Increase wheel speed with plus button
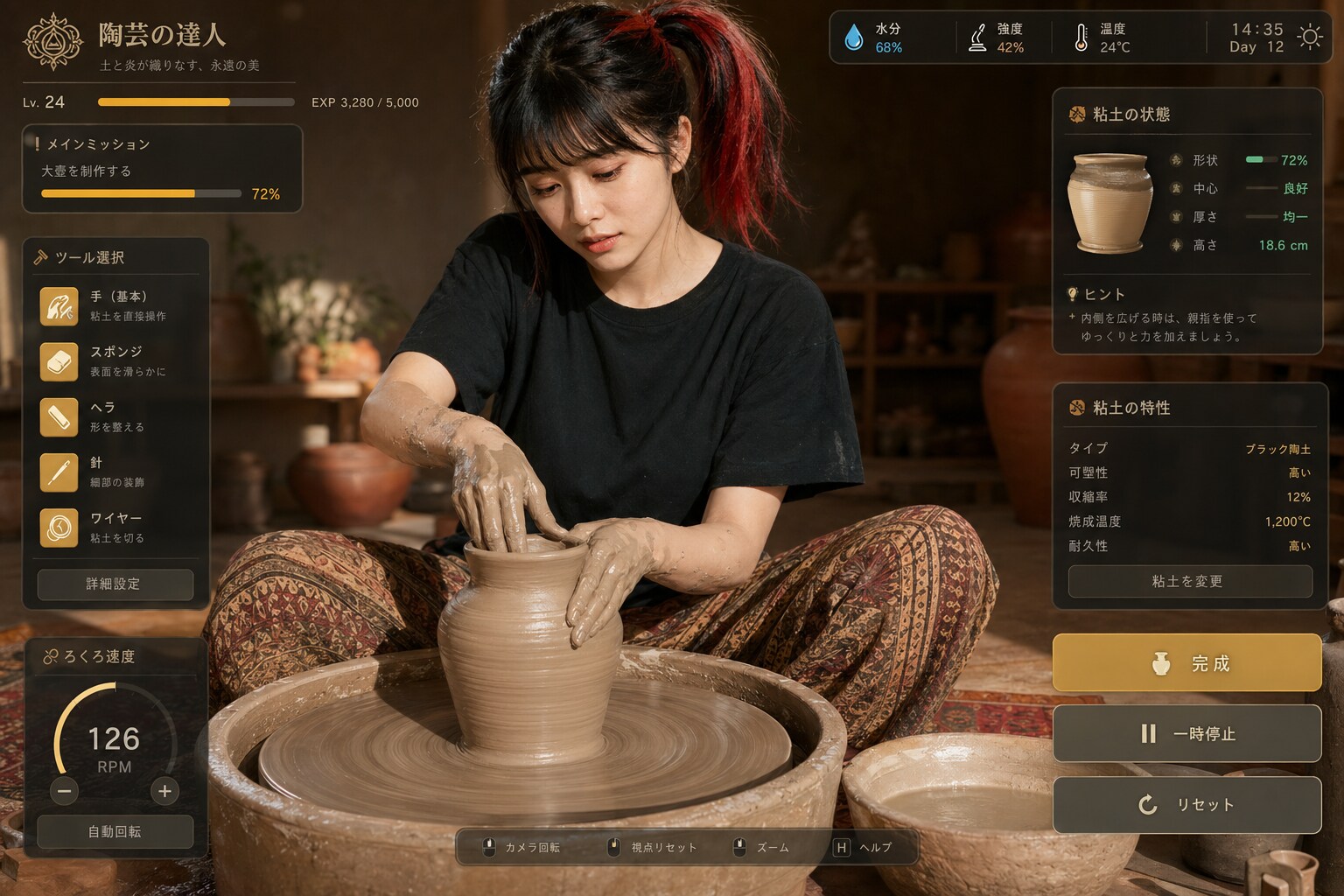1344x896 pixels. (164, 792)
